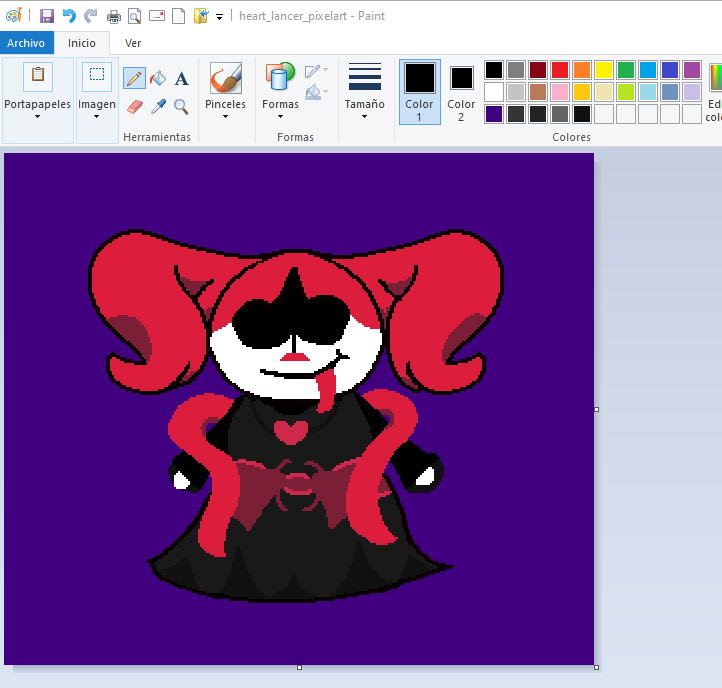This screenshot has width=722, height=688.
Task: Select the Fill with color bucket tool
Action: [x=158, y=78]
